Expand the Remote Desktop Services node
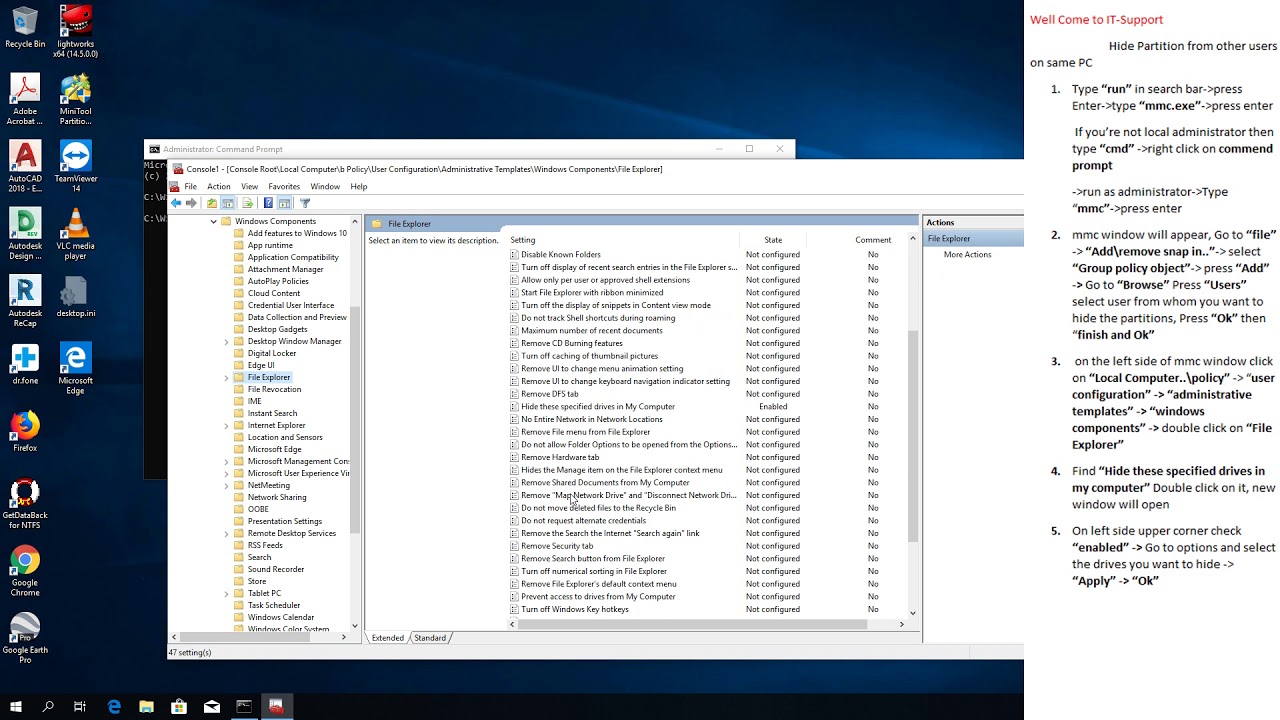 tap(226, 533)
